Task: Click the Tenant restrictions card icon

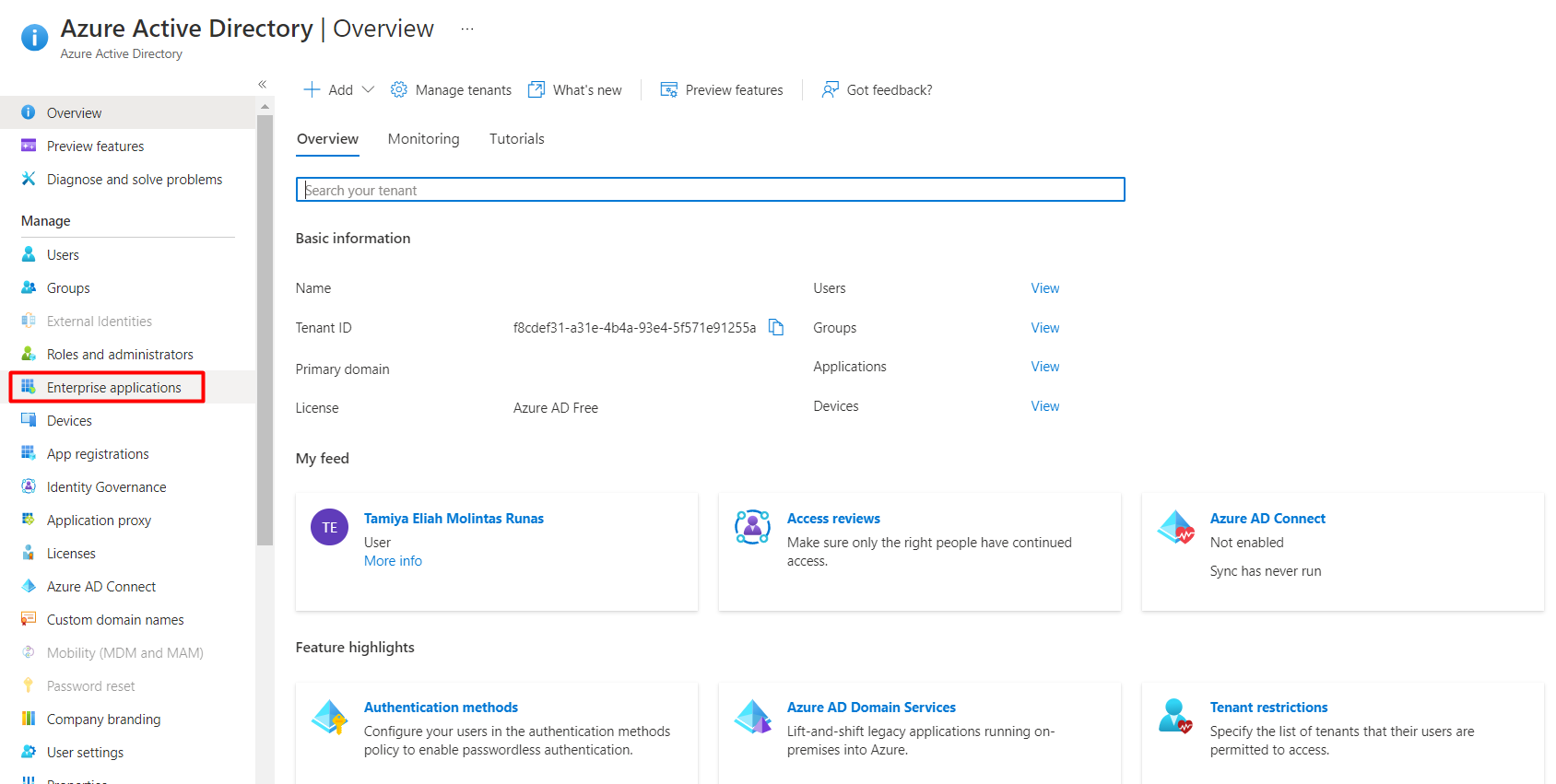Action: [1175, 716]
